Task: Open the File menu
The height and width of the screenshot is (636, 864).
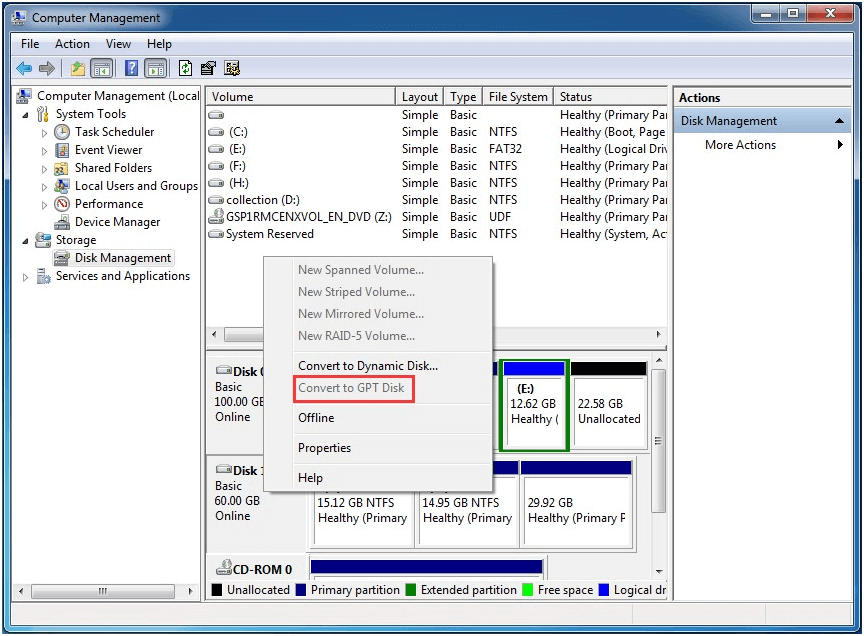Action: tap(30, 44)
